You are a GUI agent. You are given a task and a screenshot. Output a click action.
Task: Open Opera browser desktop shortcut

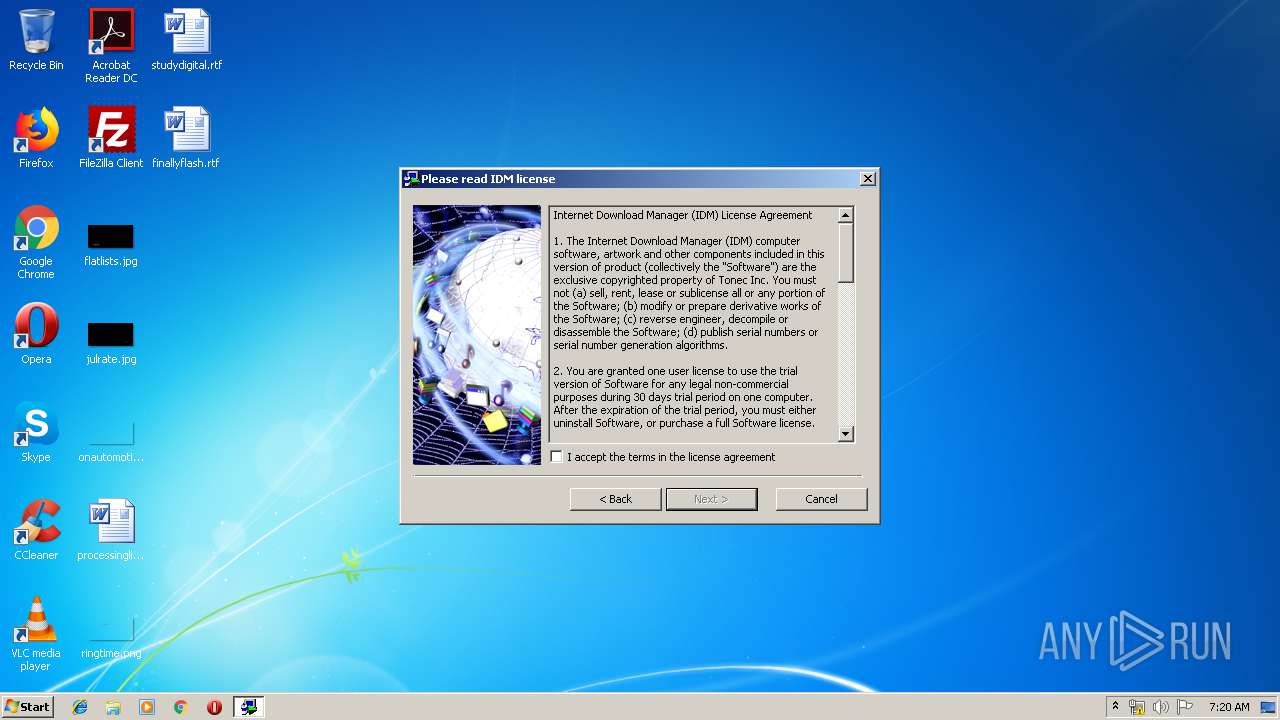point(36,334)
